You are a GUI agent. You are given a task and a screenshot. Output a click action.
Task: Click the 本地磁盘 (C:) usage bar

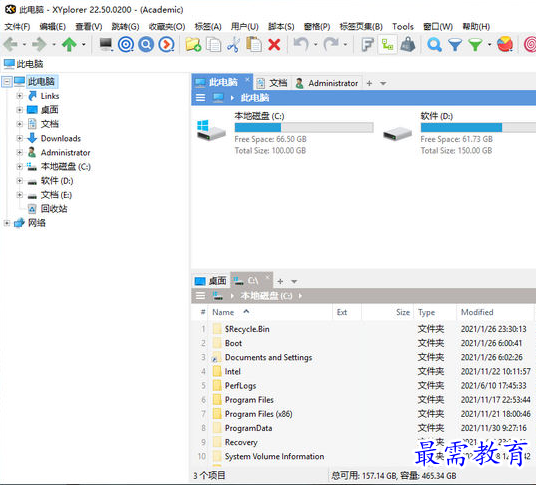[304, 127]
